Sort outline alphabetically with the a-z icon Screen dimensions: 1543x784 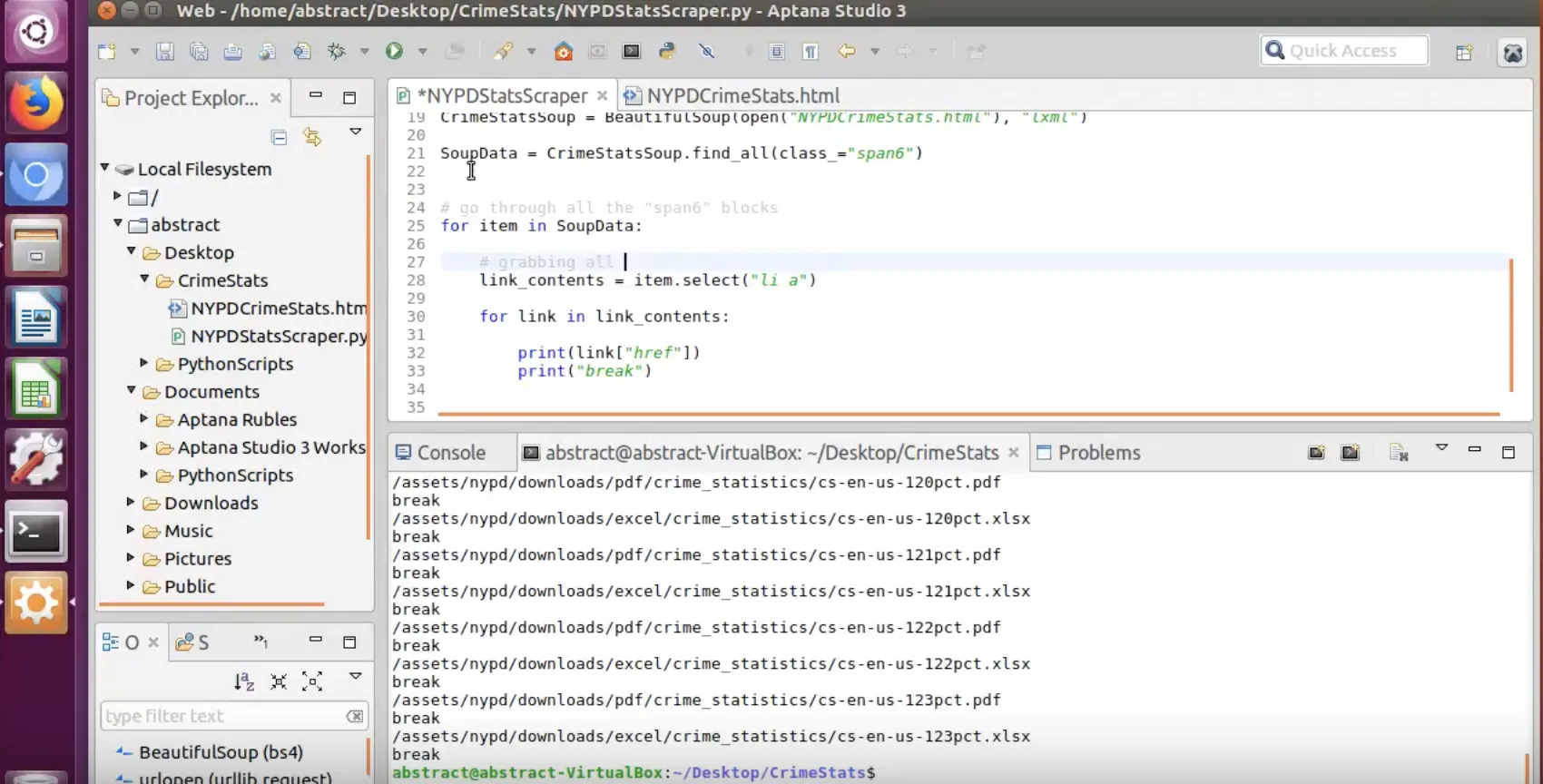244,681
